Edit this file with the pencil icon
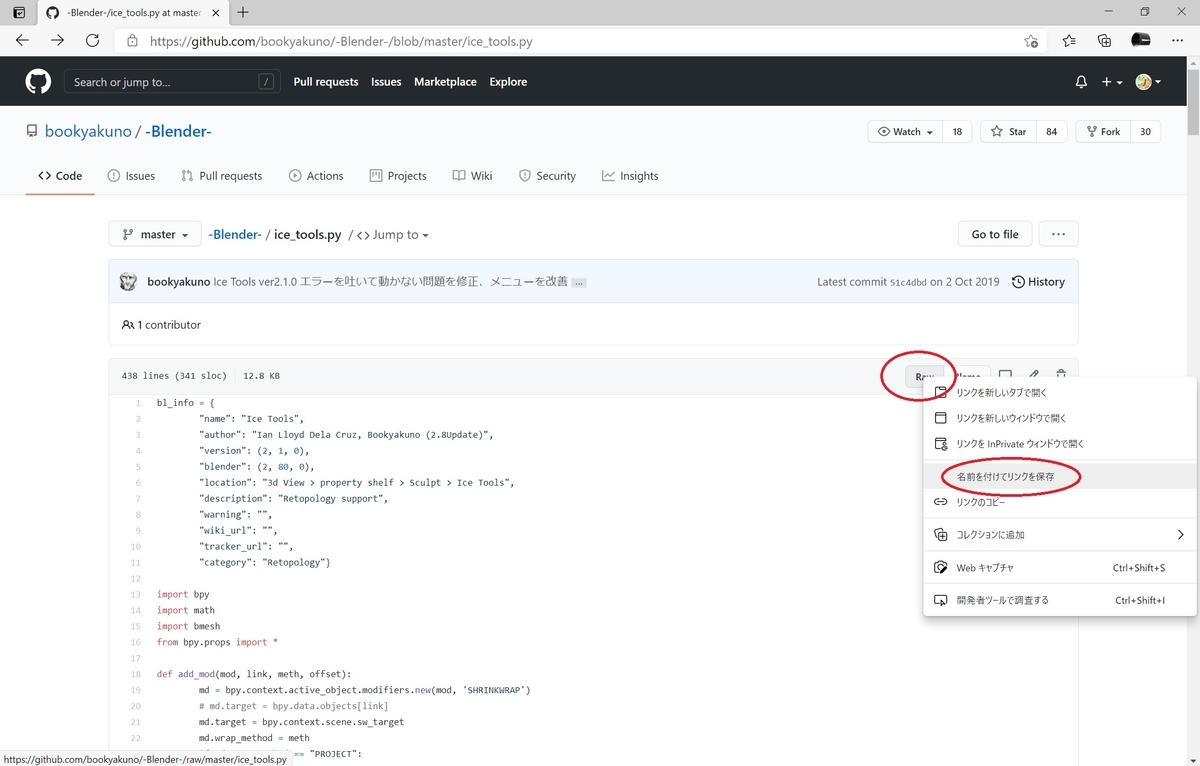The width and height of the screenshot is (1200, 766). click(x=1034, y=376)
